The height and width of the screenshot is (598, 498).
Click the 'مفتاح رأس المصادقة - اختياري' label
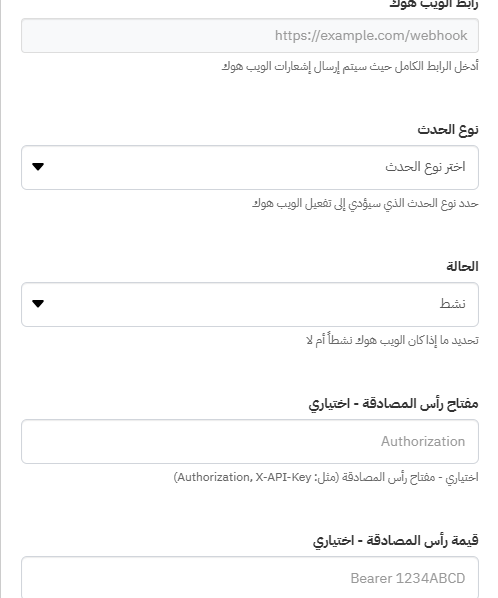click(393, 403)
